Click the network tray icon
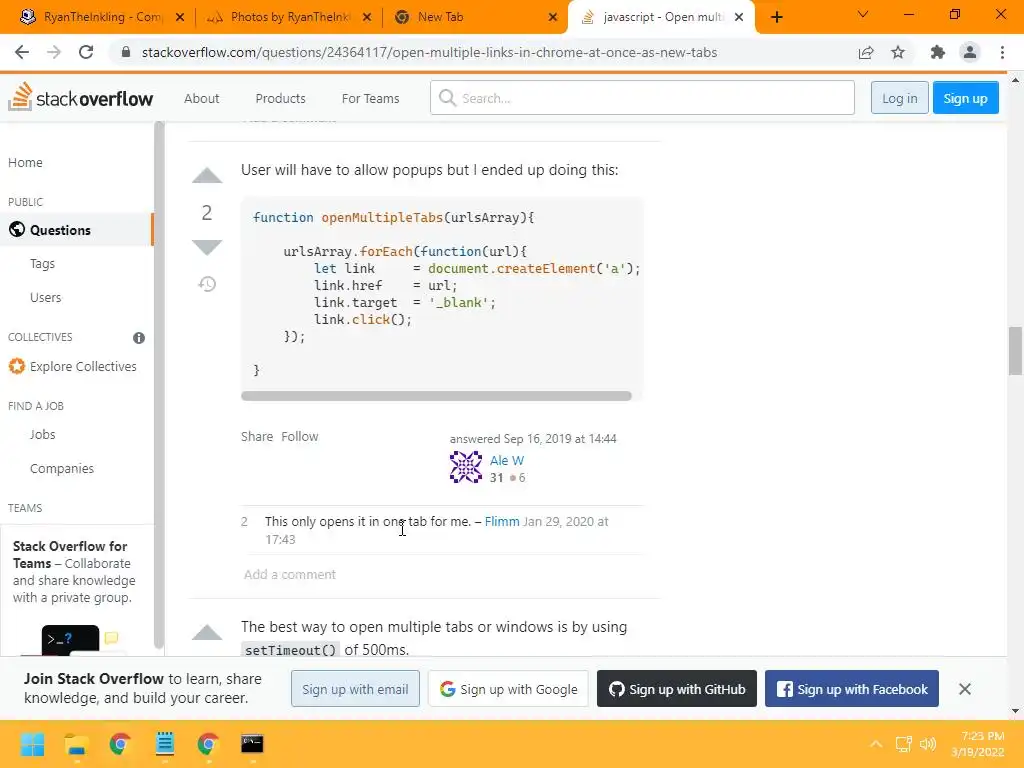This screenshot has width=1024, height=768. (x=903, y=744)
